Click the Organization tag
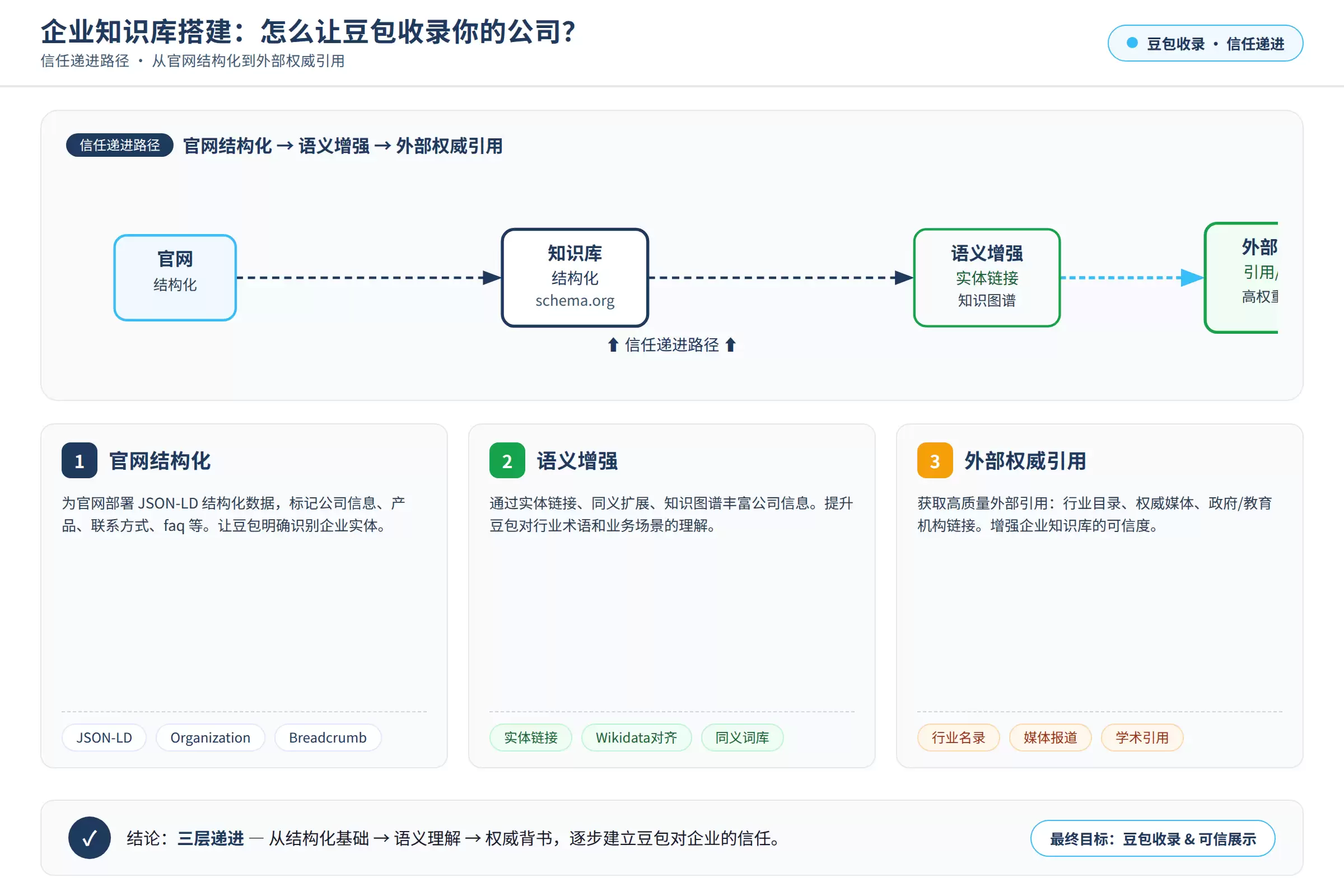Screen dimensions: 1344x896 [x=211, y=738]
